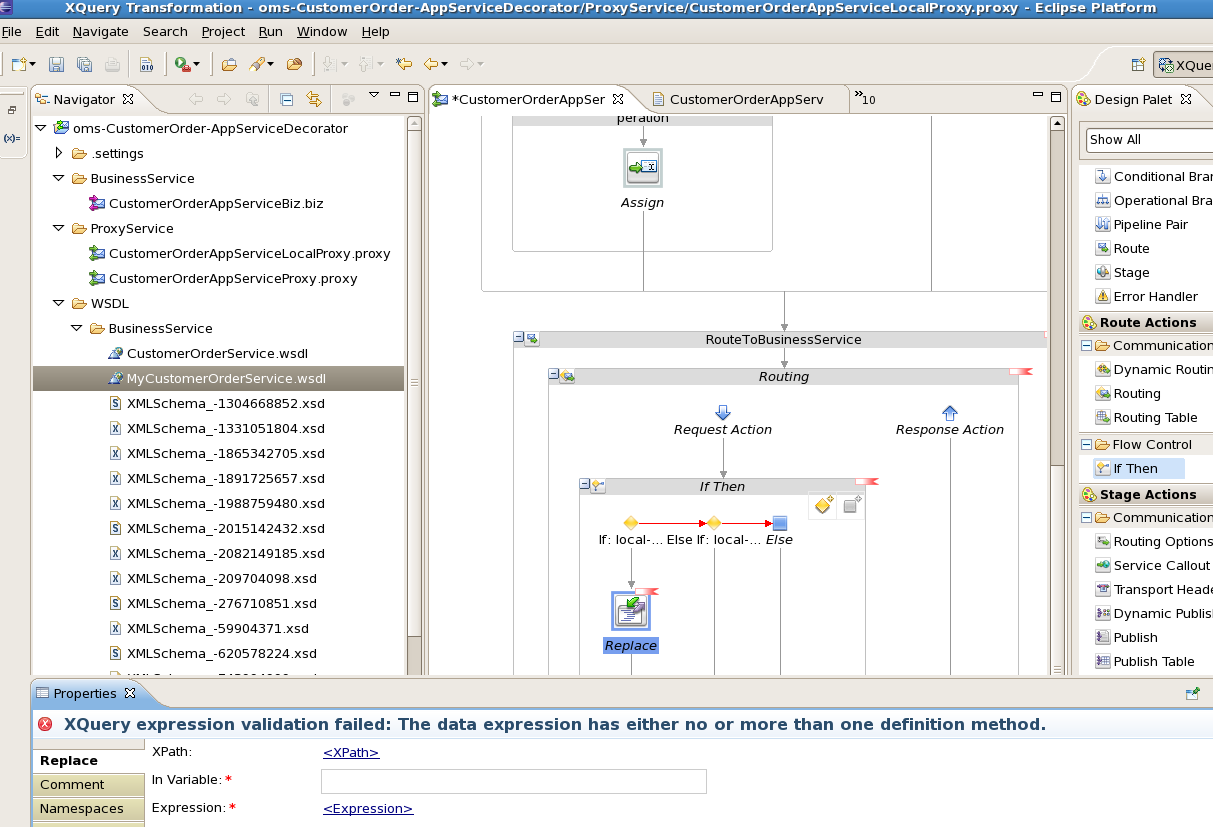Click the Request Action arrow icon
The width and height of the screenshot is (1213, 827).
tap(723, 412)
